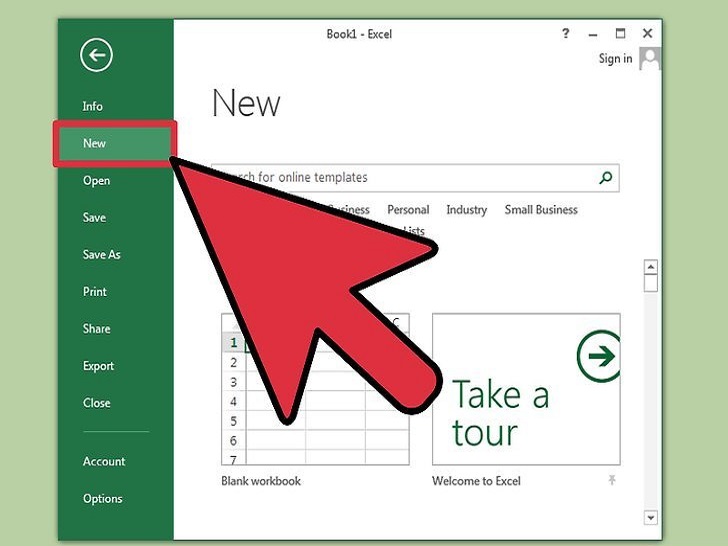The image size is (728, 546).
Task: Select Personal suggested search
Action: click(408, 210)
